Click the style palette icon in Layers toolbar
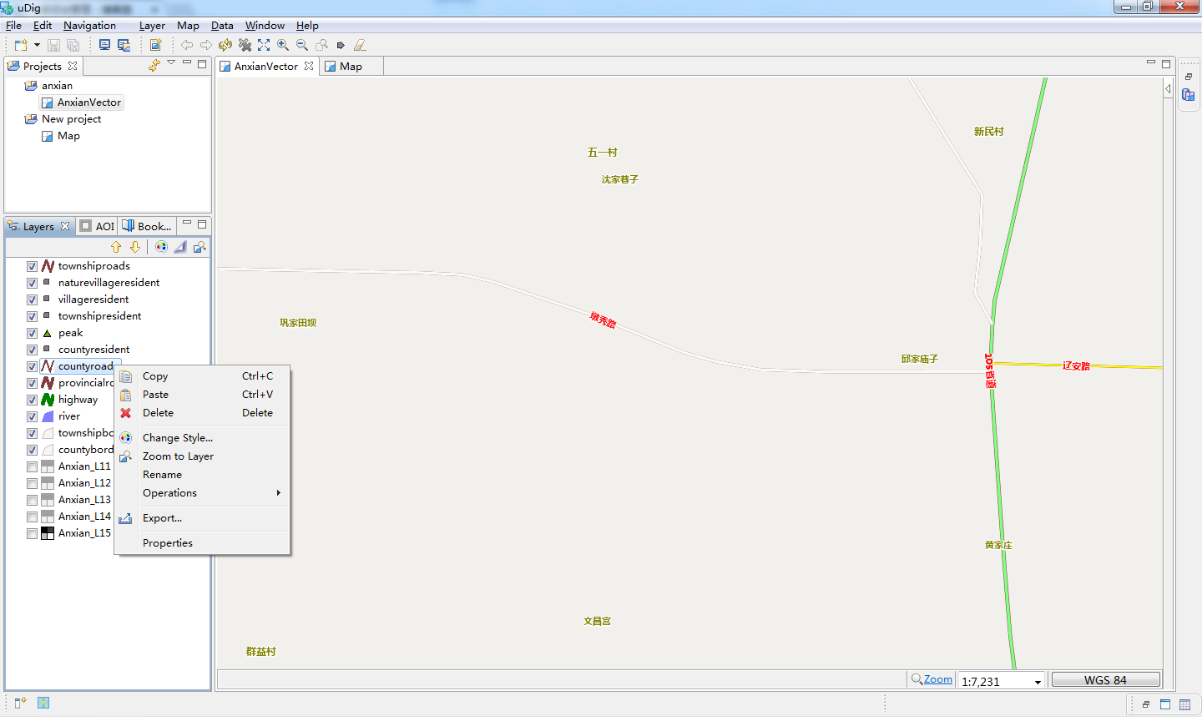1202x717 pixels. coord(161,247)
